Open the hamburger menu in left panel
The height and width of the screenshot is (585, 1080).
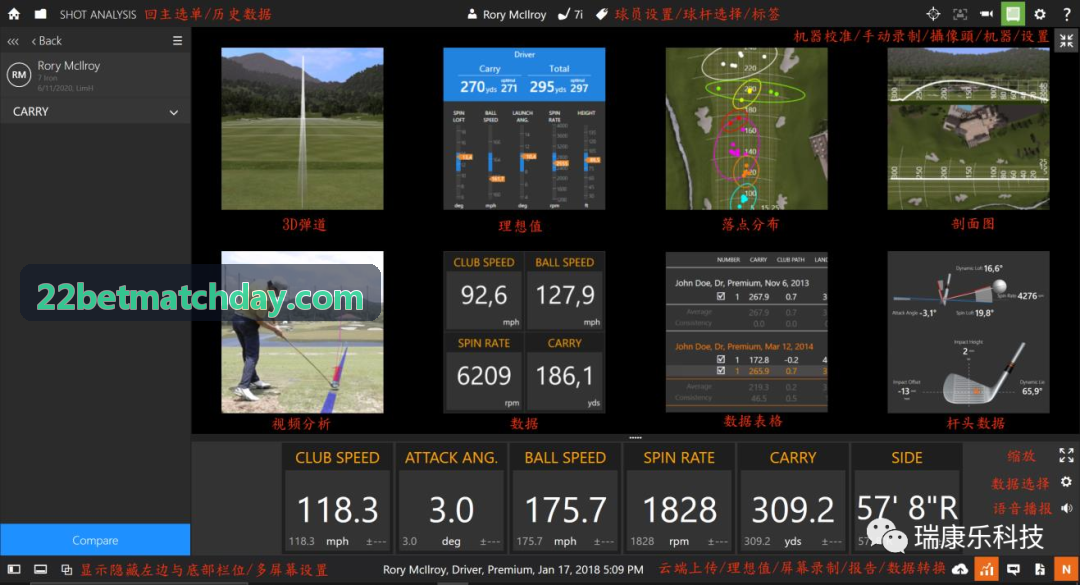pyautogui.click(x=177, y=41)
